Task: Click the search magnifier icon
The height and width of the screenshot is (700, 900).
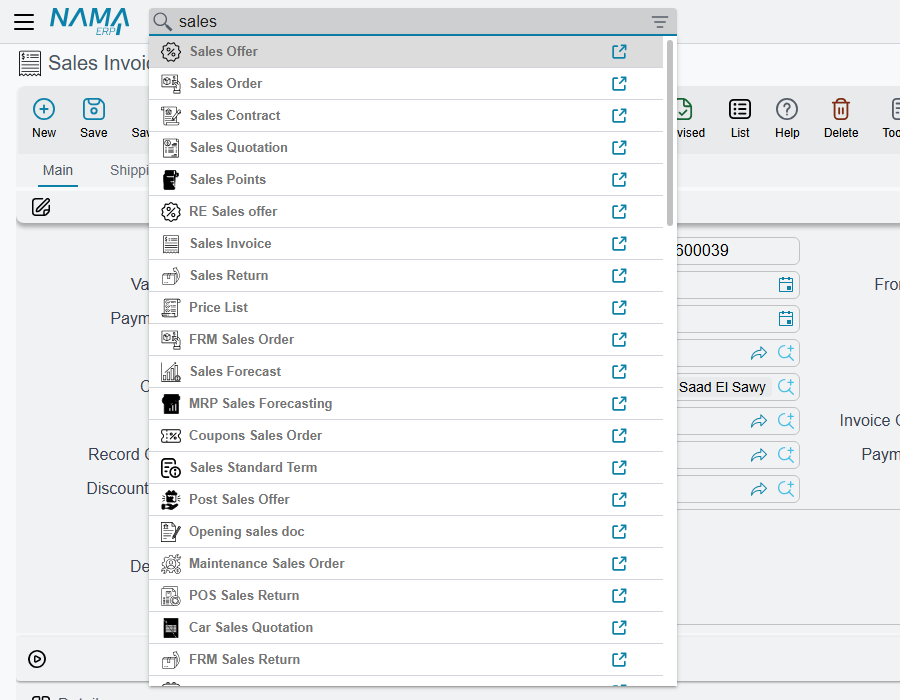Action: pos(162,22)
